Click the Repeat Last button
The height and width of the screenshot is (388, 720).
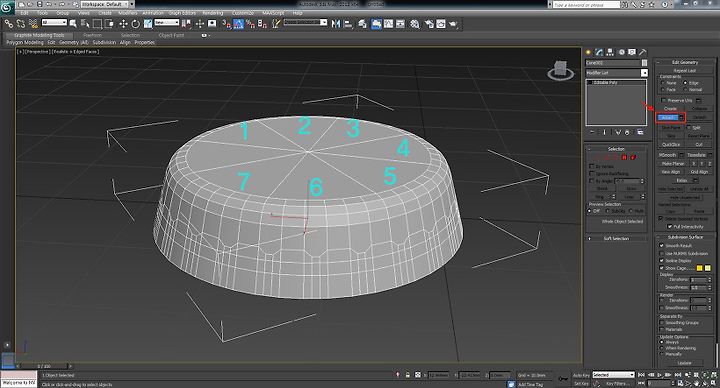685,70
